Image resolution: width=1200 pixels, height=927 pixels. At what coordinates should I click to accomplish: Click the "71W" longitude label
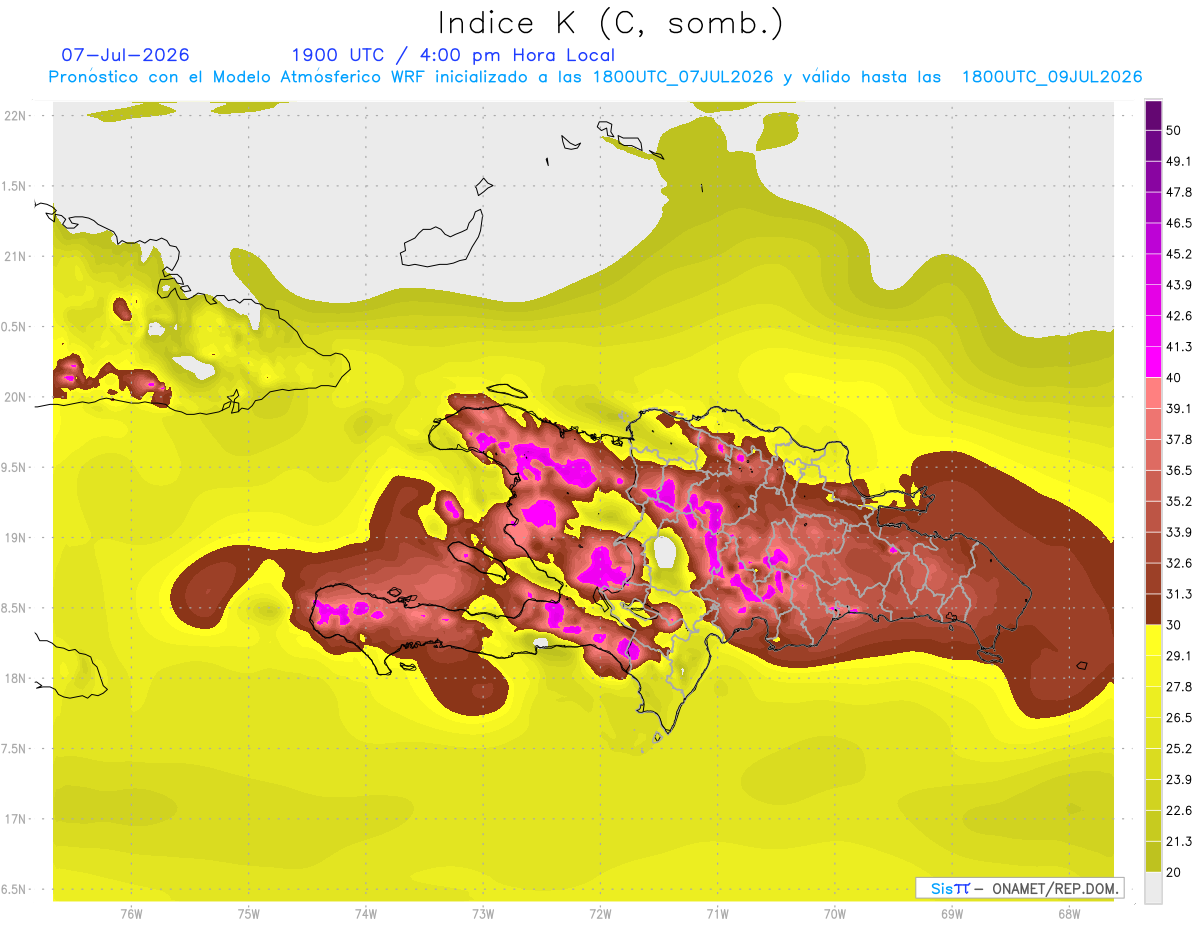coord(717,914)
